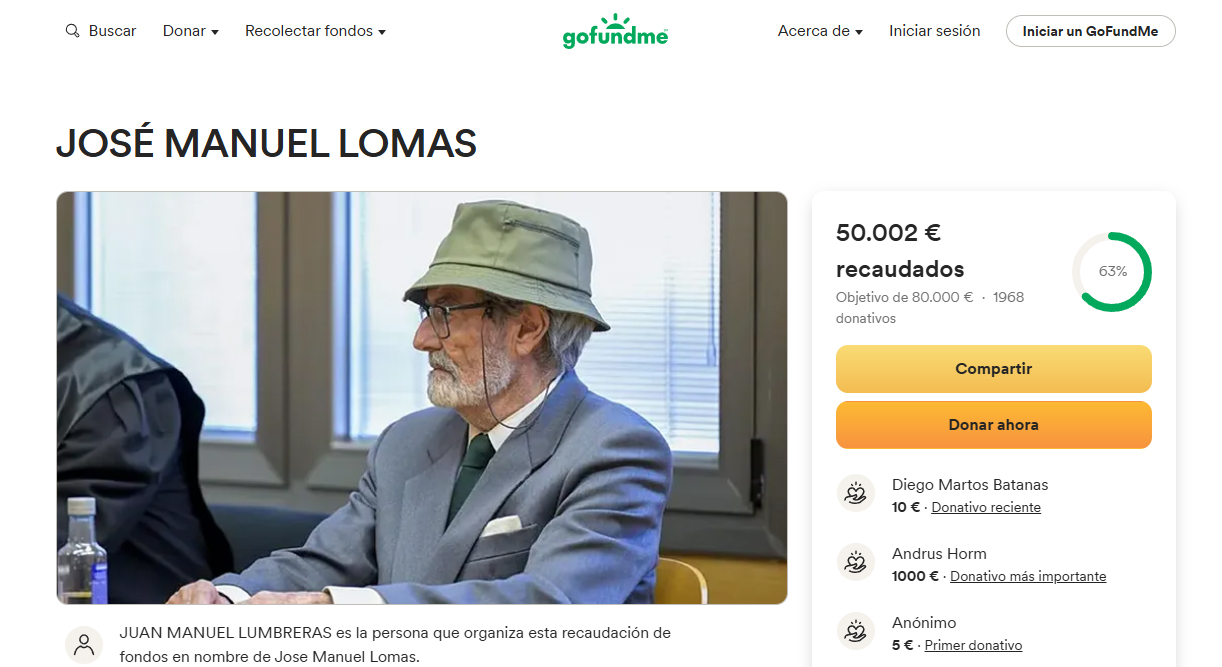Click the 63% progress ring

1112,272
